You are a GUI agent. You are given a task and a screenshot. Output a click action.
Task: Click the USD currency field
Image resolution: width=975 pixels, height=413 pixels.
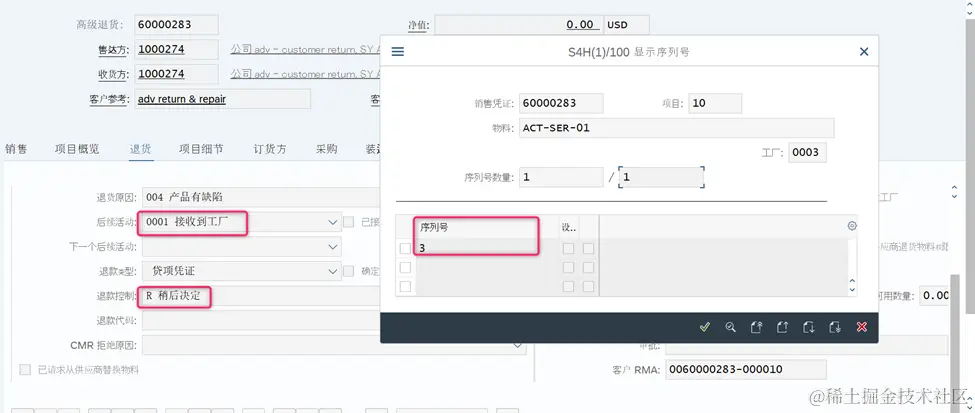[x=626, y=25]
